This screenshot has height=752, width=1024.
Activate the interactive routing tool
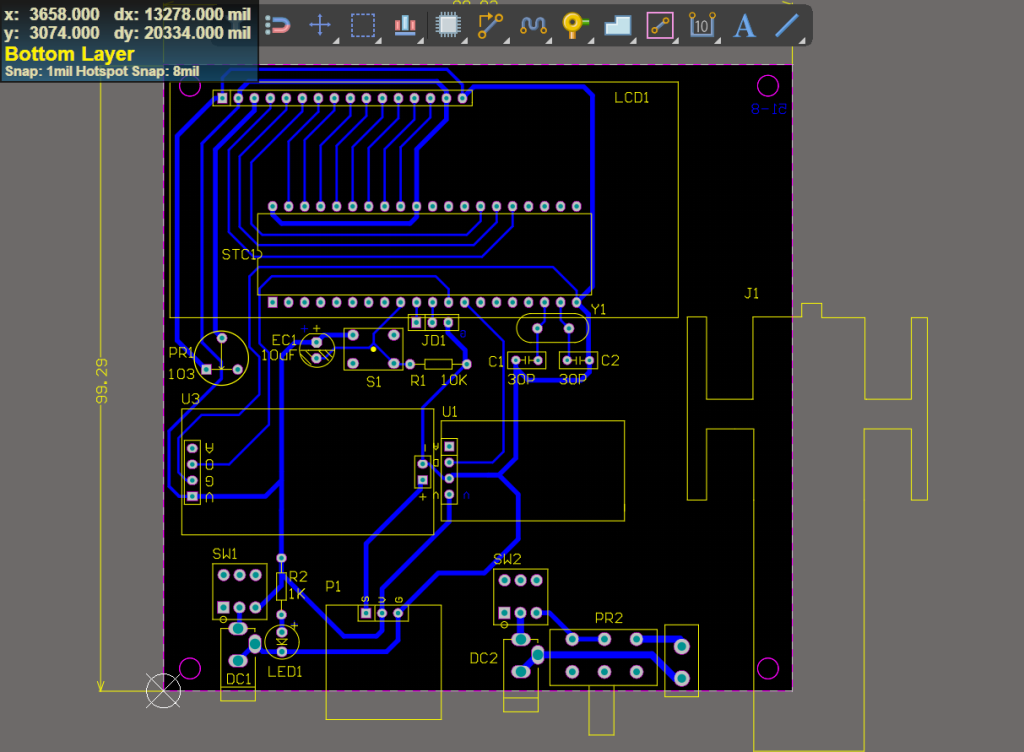pyautogui.click(x=489, y=25)
